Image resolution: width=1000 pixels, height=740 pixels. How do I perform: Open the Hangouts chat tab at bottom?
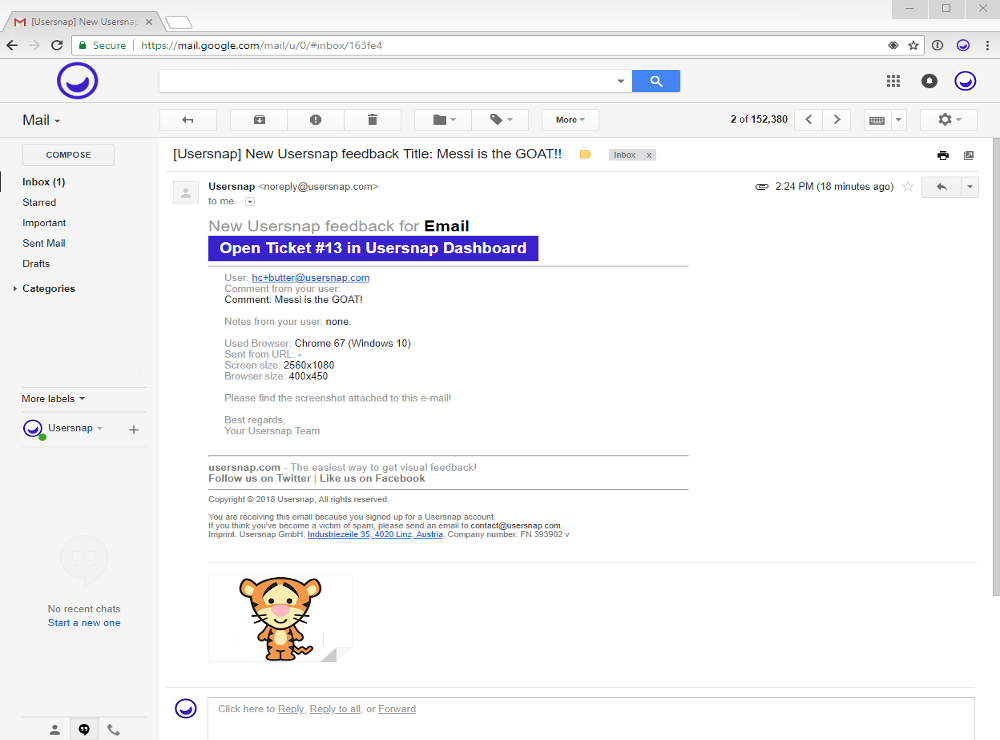[x=84, y=729]
